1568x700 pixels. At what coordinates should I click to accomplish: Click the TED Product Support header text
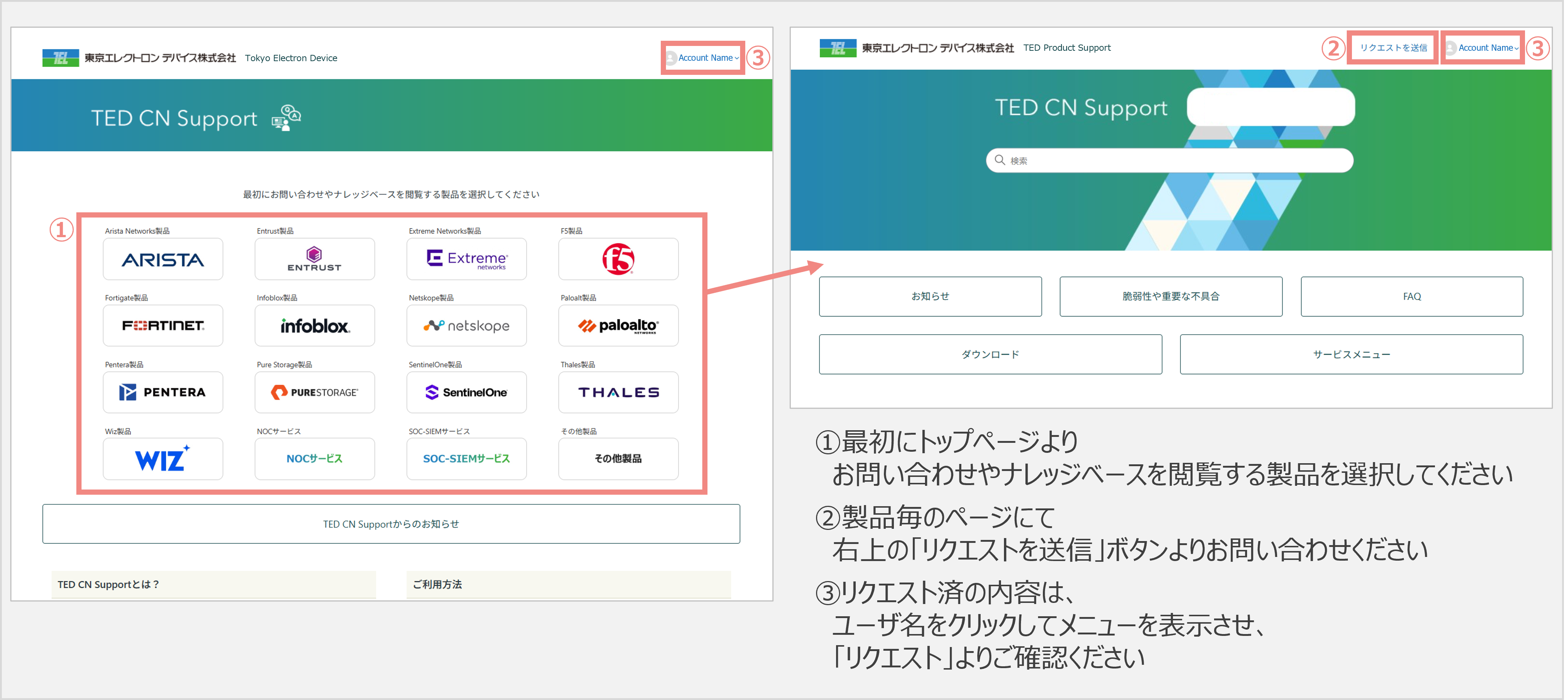(x=1067, y=47)
